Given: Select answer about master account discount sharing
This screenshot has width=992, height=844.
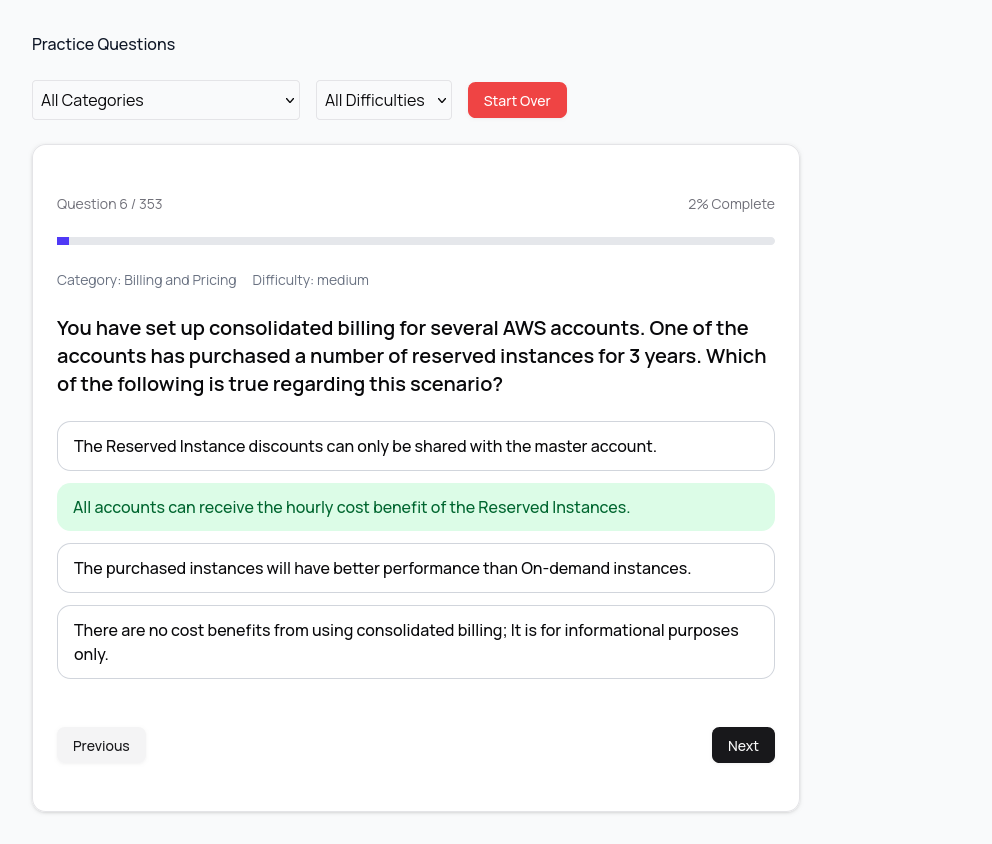Looking at the screenshot, I should (416, 446).
